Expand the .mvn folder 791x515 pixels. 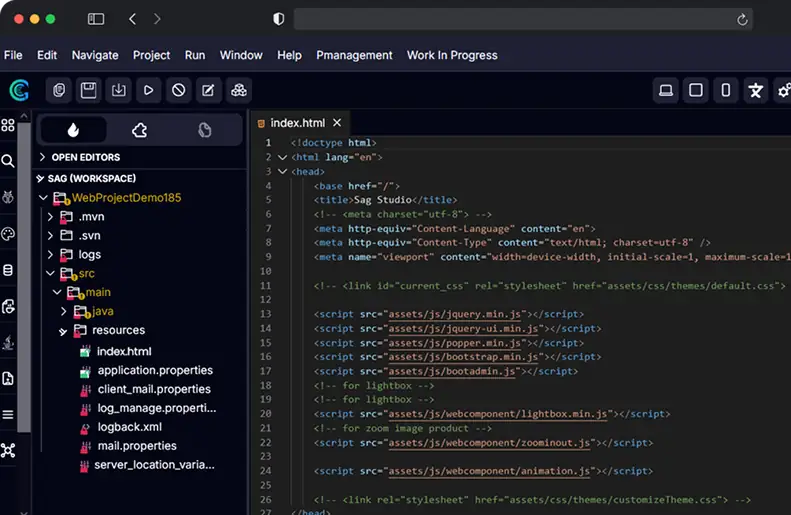pos(50,217)
